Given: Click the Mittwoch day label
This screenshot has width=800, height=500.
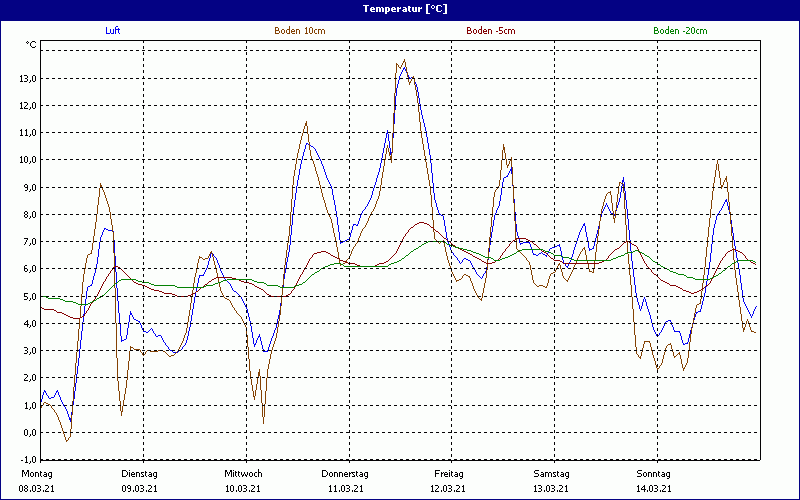Looking at the screenshot, I should (x=243, y=474).
